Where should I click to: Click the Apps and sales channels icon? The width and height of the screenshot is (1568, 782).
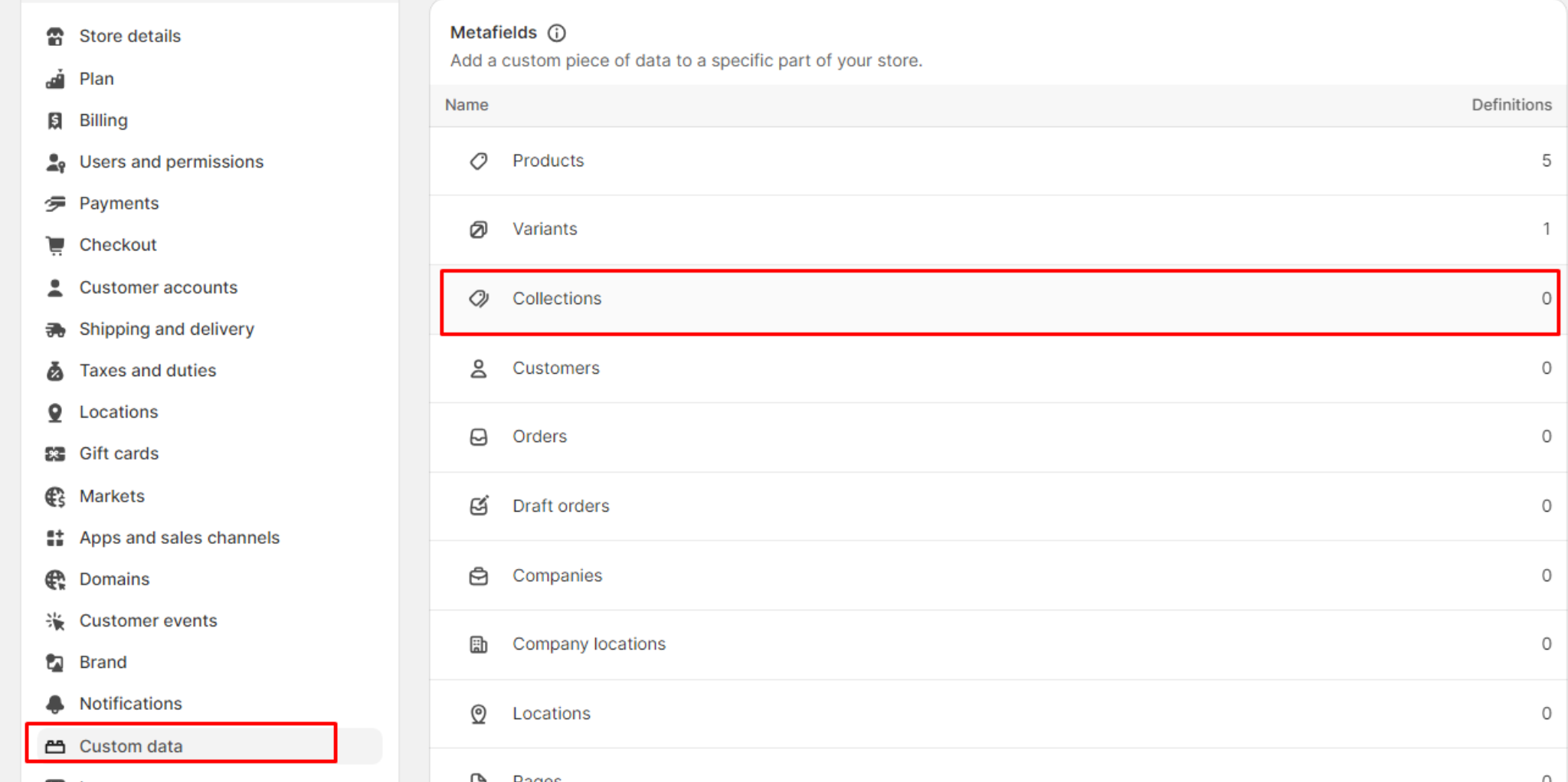[55, 538]
